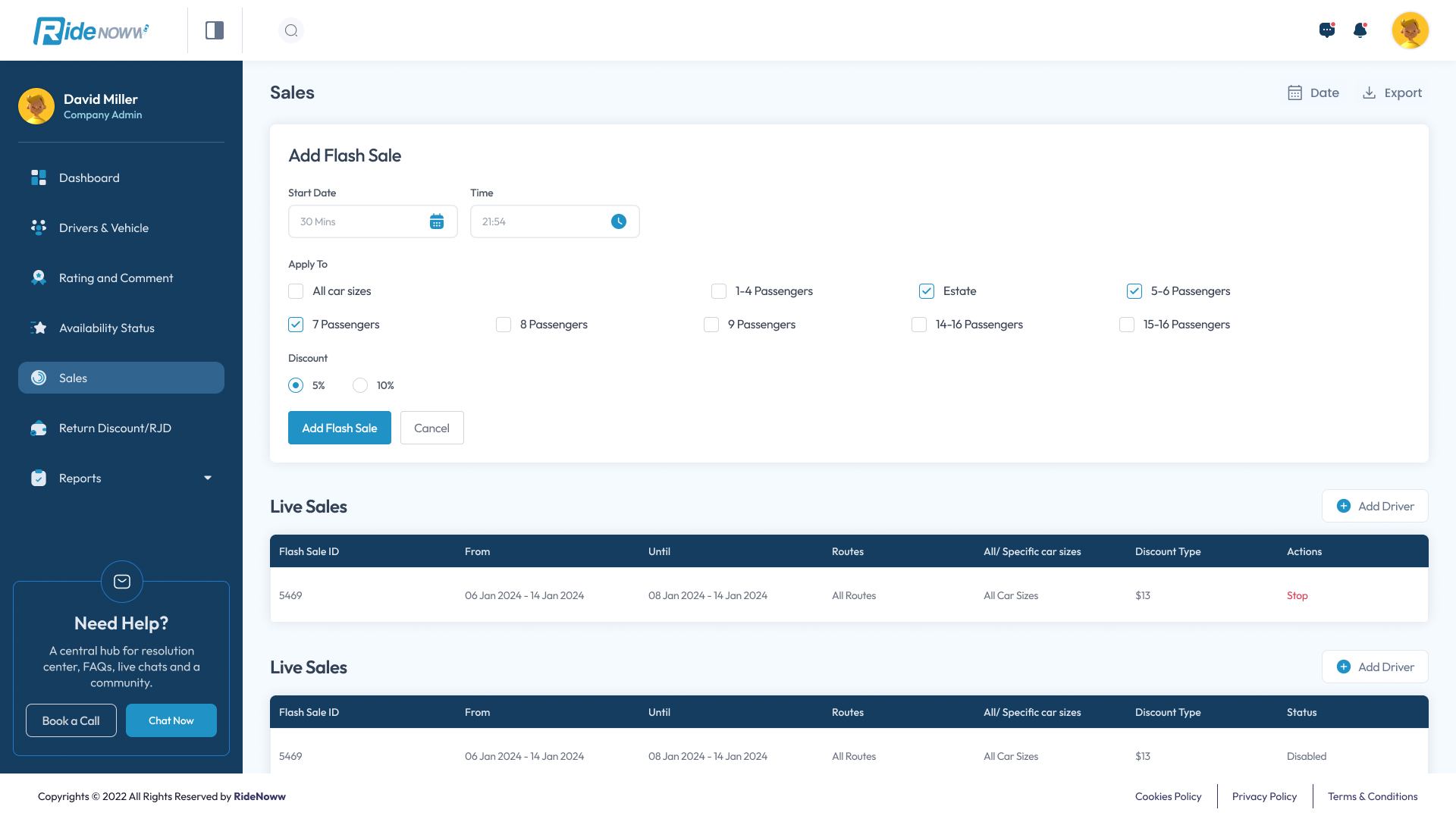This screenshot has width=1456, height=819.
Task: Click the Export button
Action: 1392,93
